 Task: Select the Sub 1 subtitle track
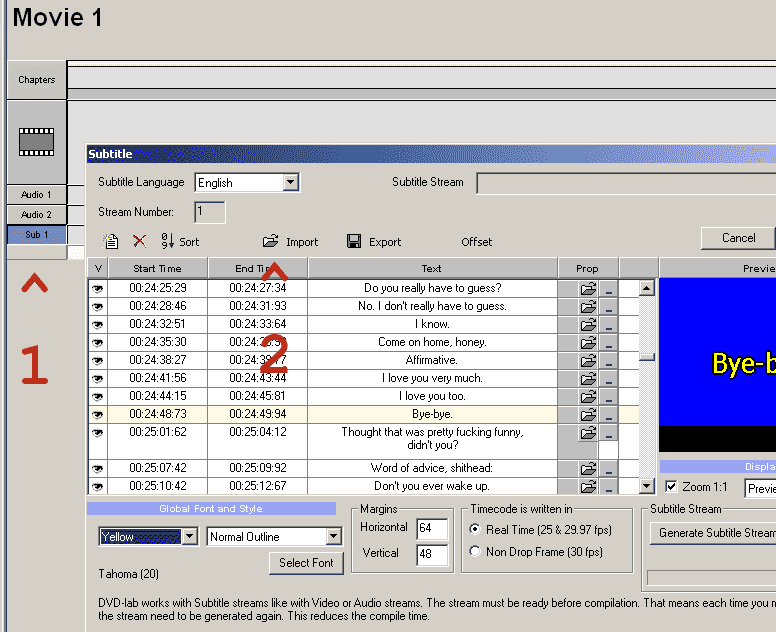pos(37,235)
